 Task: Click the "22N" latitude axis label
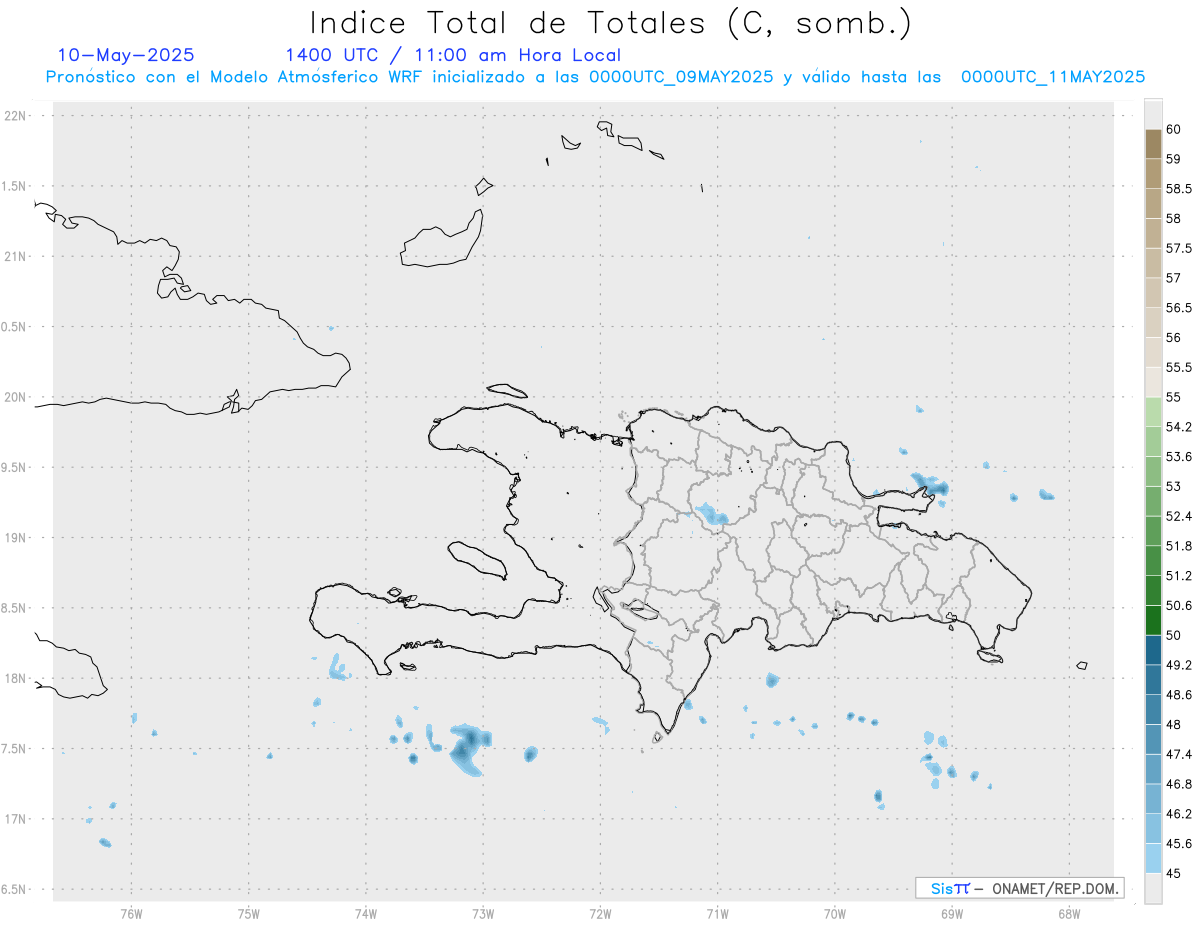click(x=17, y=116)
